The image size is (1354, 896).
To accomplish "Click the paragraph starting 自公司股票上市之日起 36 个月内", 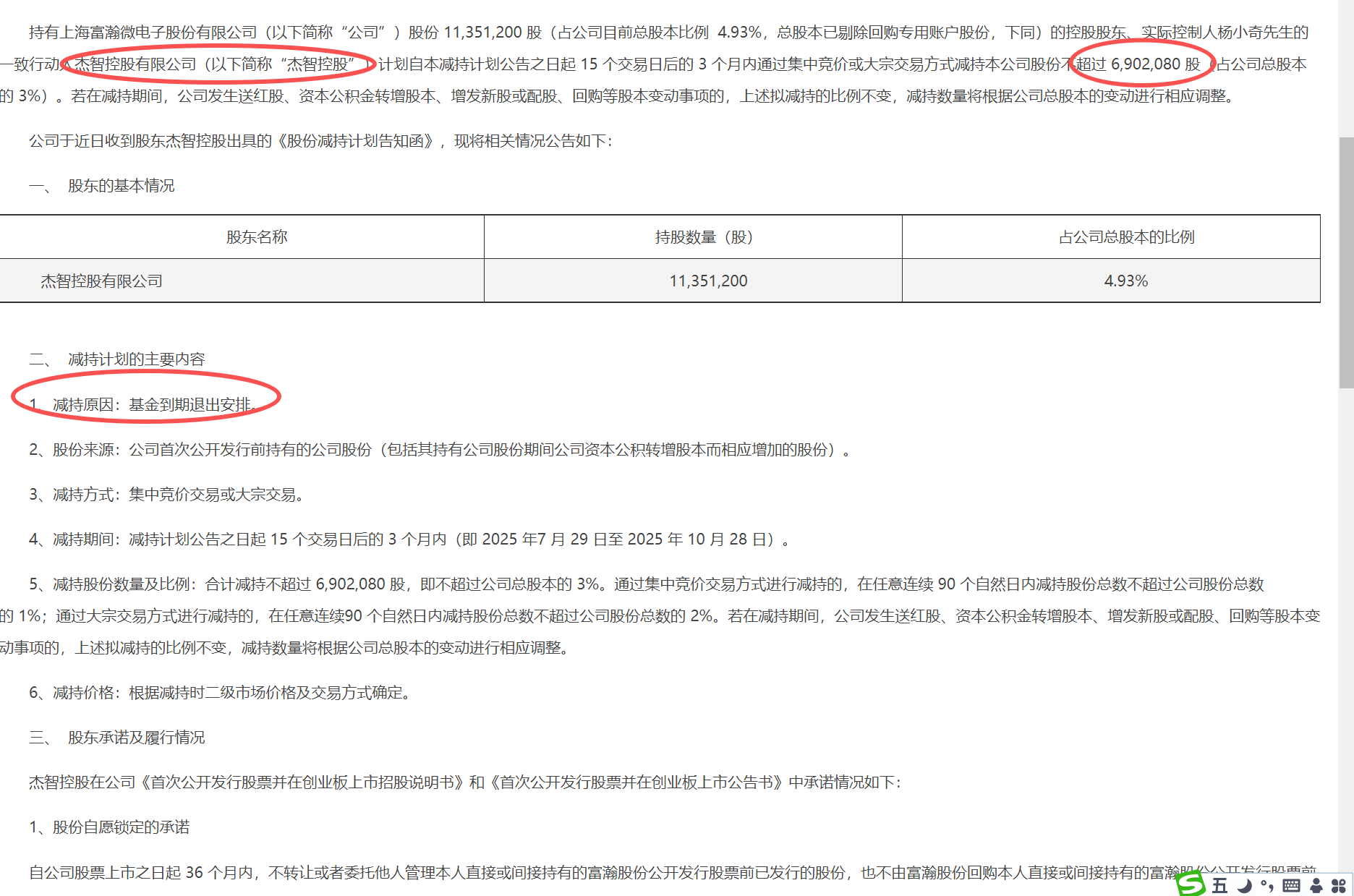I will point(673,873).
